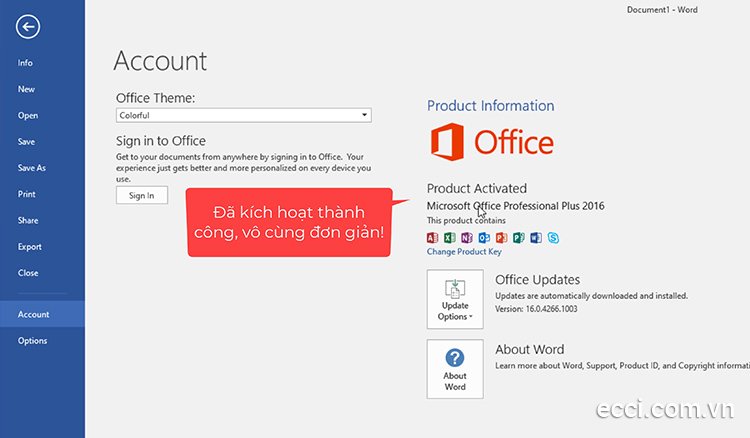Click the Skype for Business icon
This screenshot has height=438, width=750.
click(x=552, y=238)
